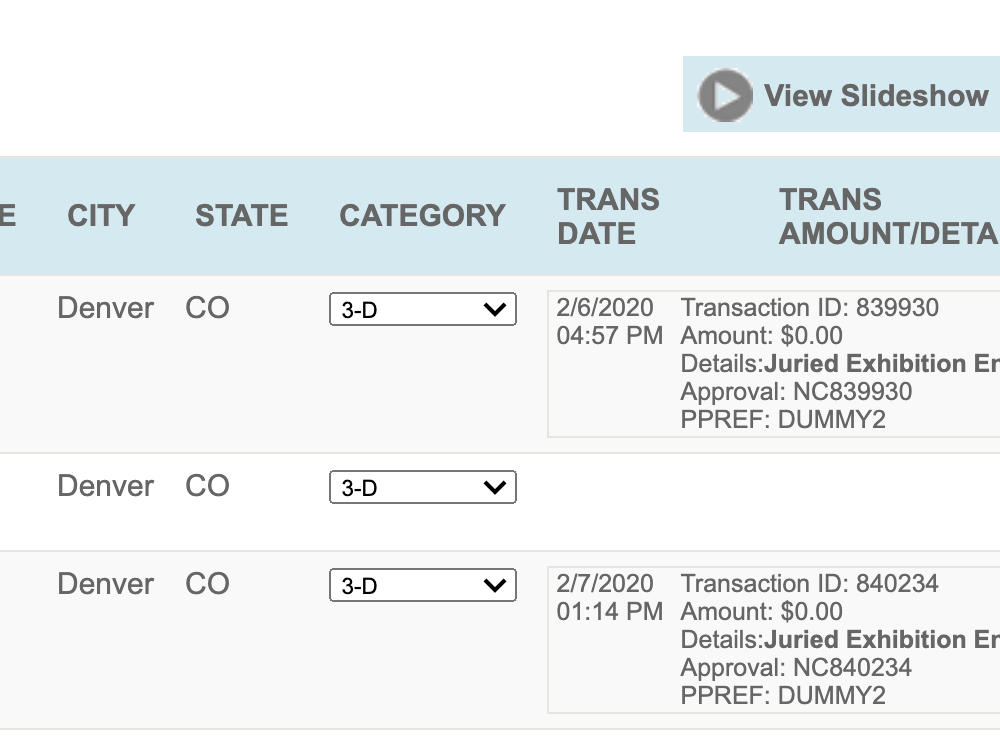Click chevron arrow of second 3-D dropdown
The image size is (1000, 736).
point(495,488)
